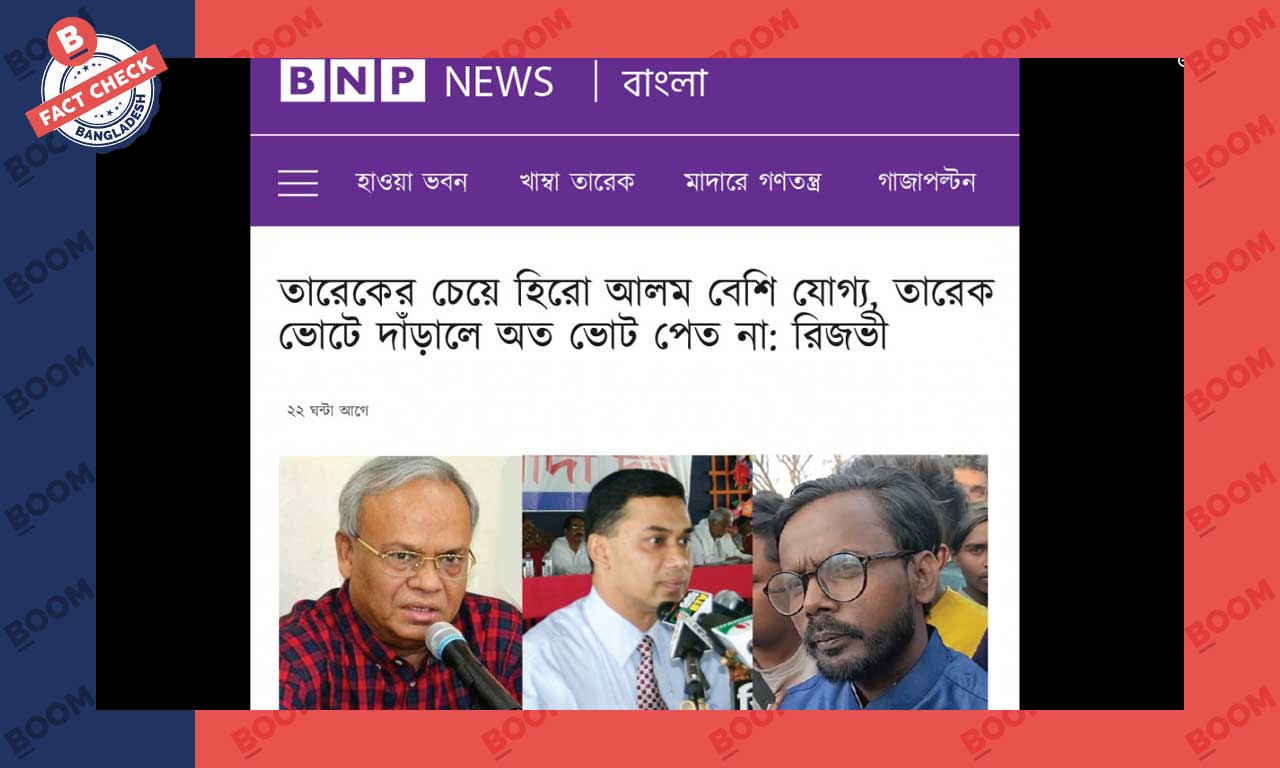Select the গাজাপল্টন menu item
This screenshot has width=1280, height=768.
tap(926, 183)
